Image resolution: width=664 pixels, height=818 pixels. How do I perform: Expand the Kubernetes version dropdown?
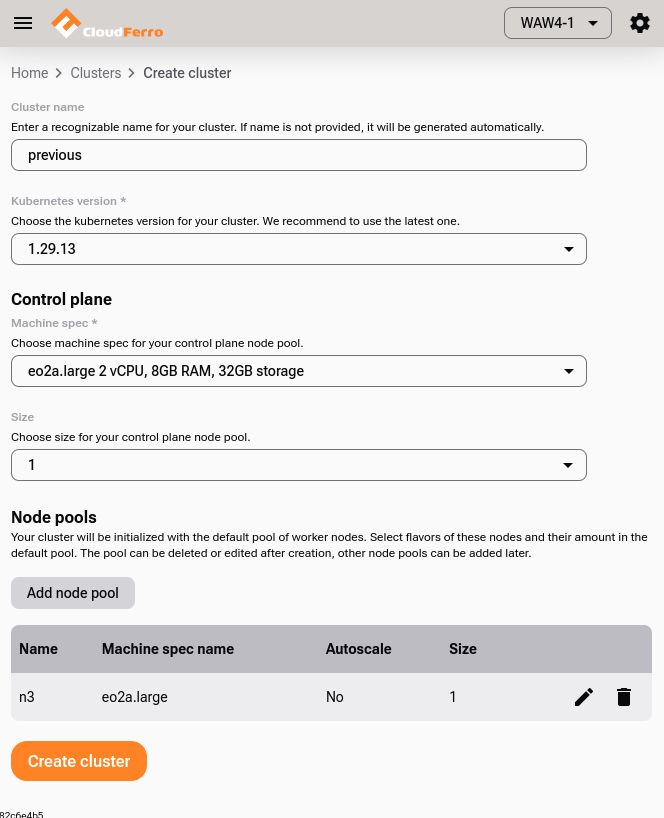[298, 249]
